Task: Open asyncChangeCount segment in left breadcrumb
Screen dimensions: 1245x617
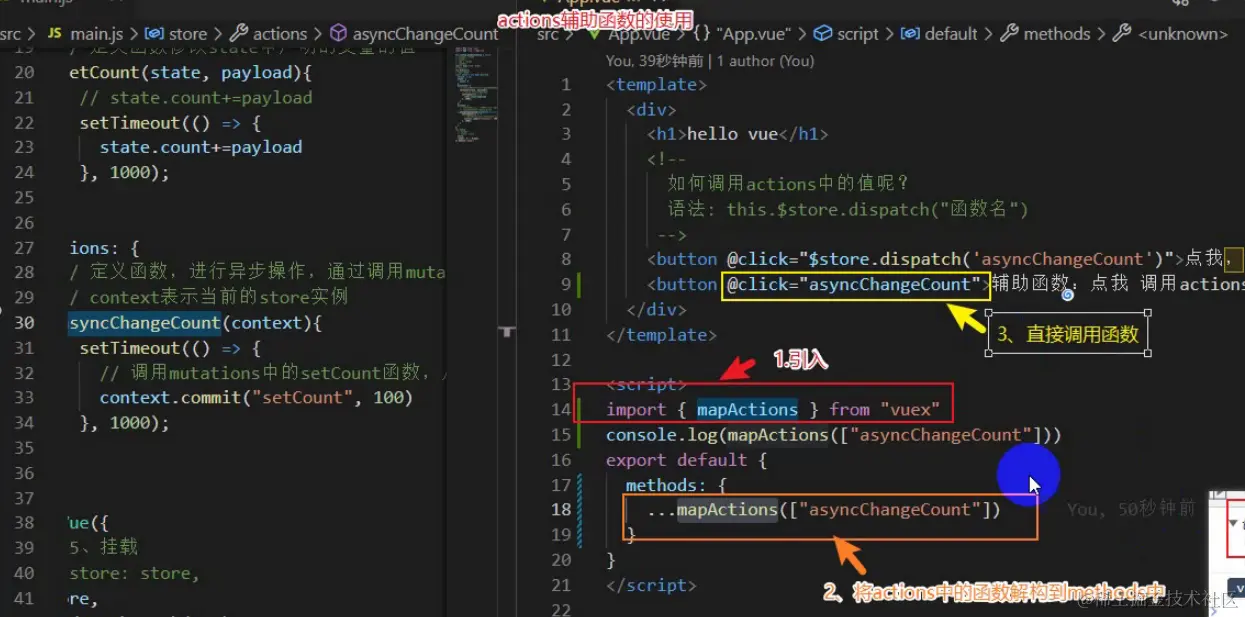Action: click(425, 34)
